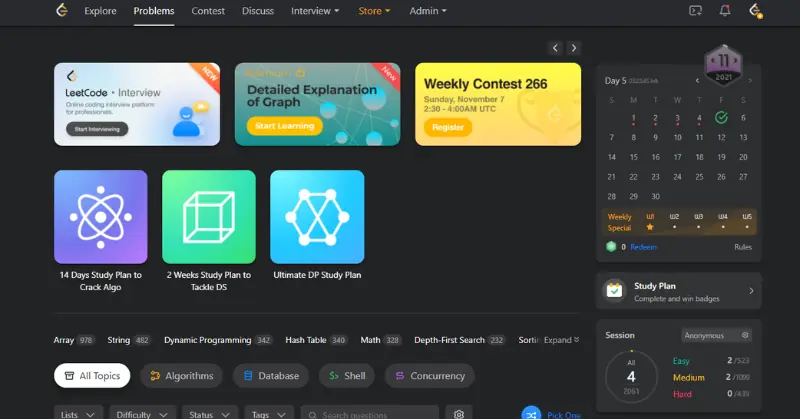Click the Pick One shuffle icon

[x=531, y=413]
